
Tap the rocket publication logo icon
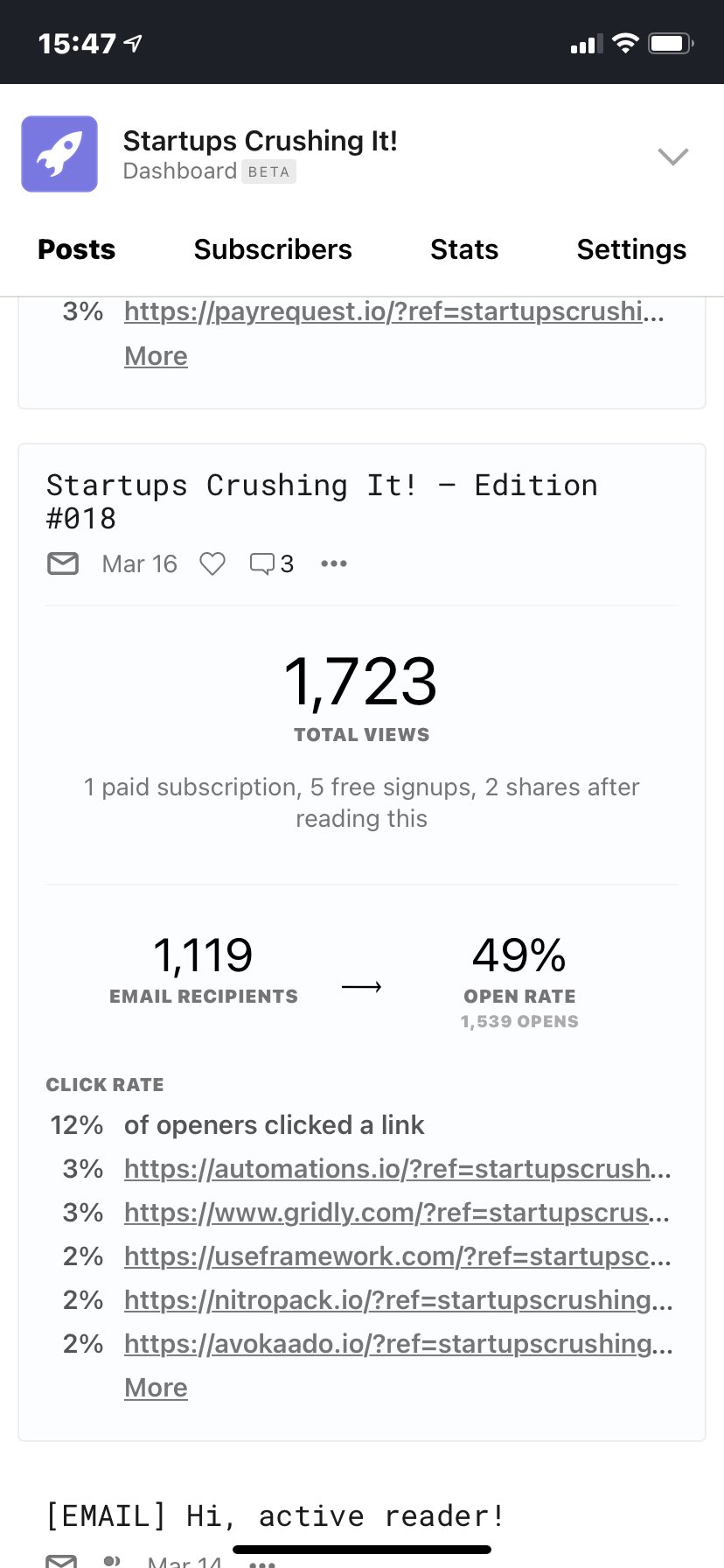point(59,154)
